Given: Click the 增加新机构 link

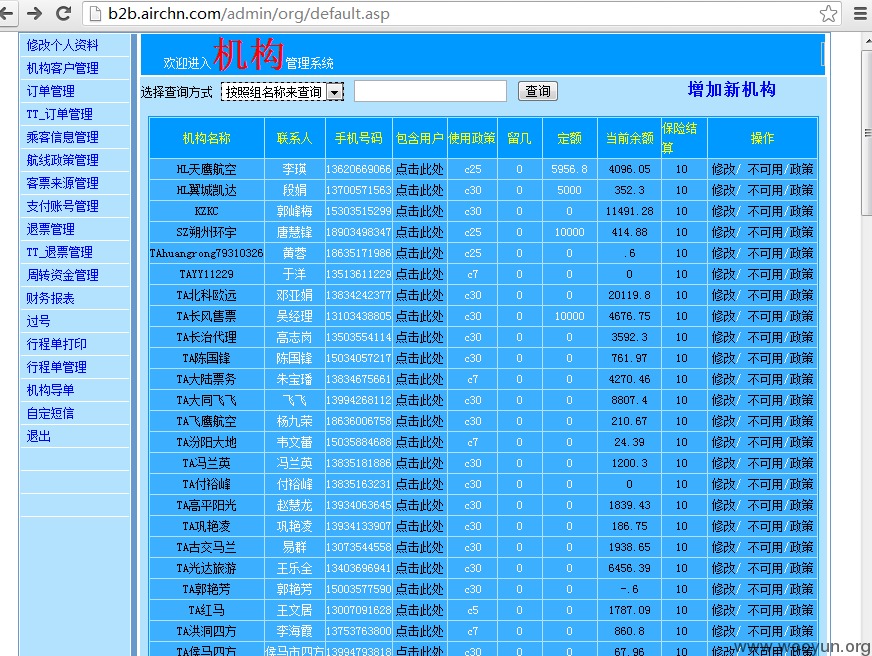Looking at the screenshot, I should pos(731,90).
